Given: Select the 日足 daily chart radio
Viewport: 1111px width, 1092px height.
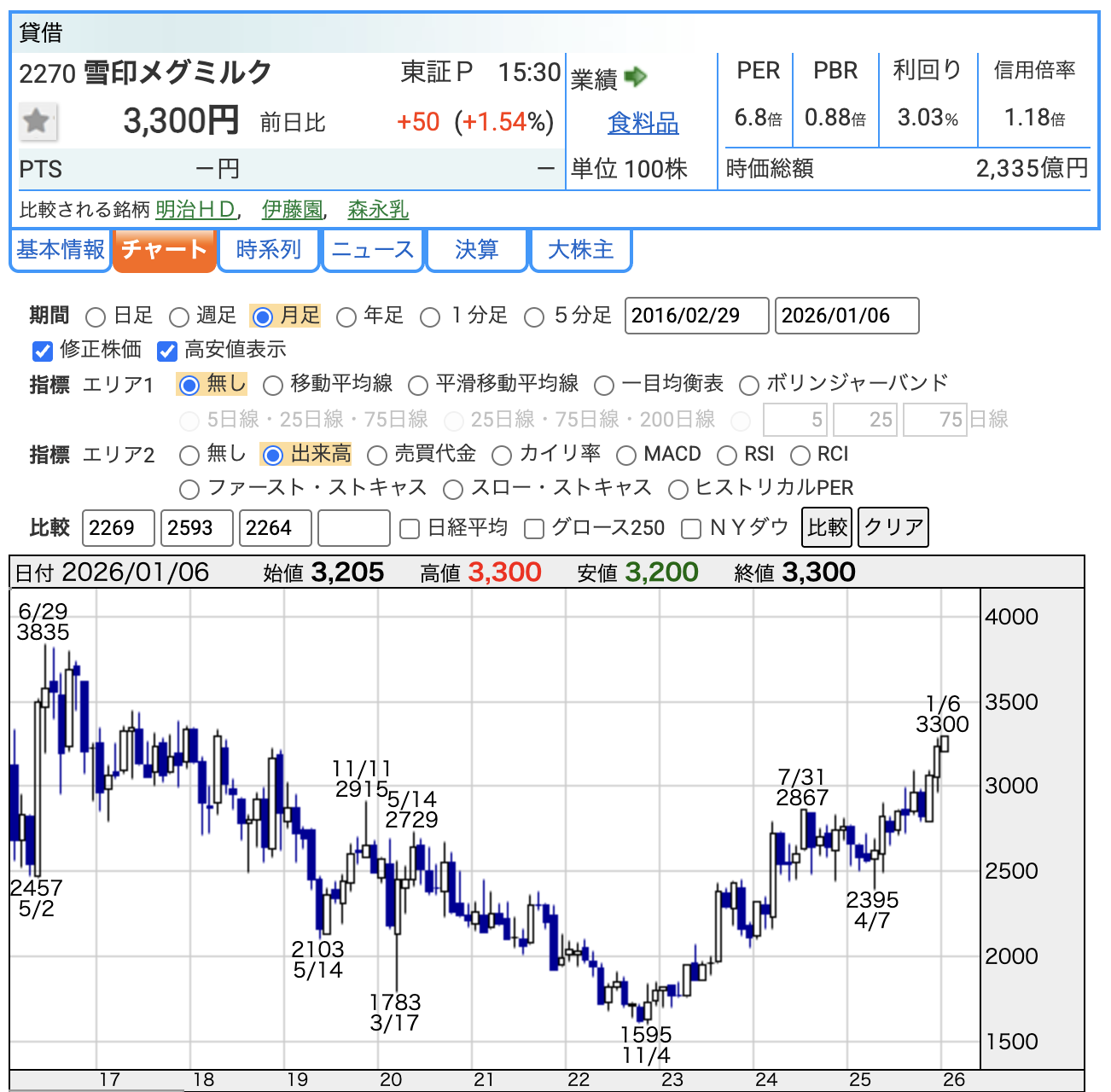Looking at the screenshot, I should coord(96,317).
